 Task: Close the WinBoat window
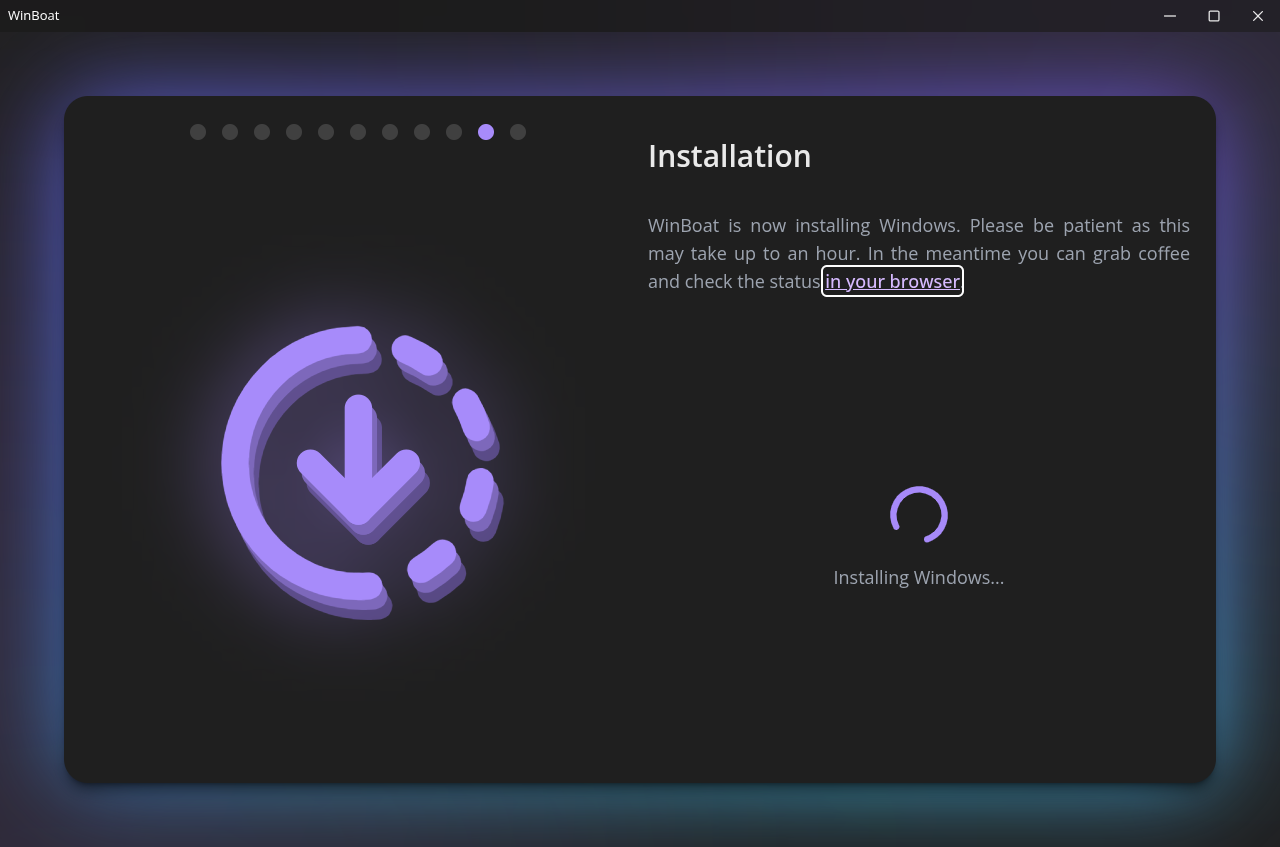pyautogui.click(x=1258, y=16)
